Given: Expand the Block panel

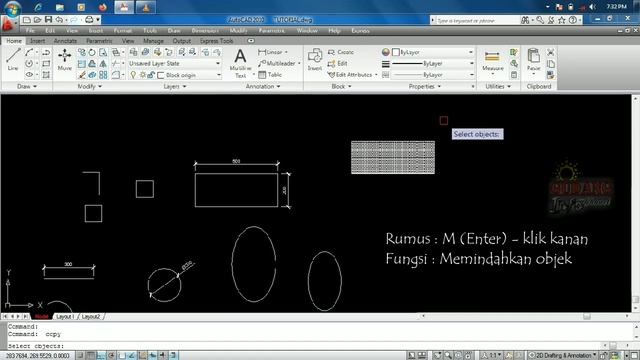Looking at the screenshot, I should click(x=341, y=87).
